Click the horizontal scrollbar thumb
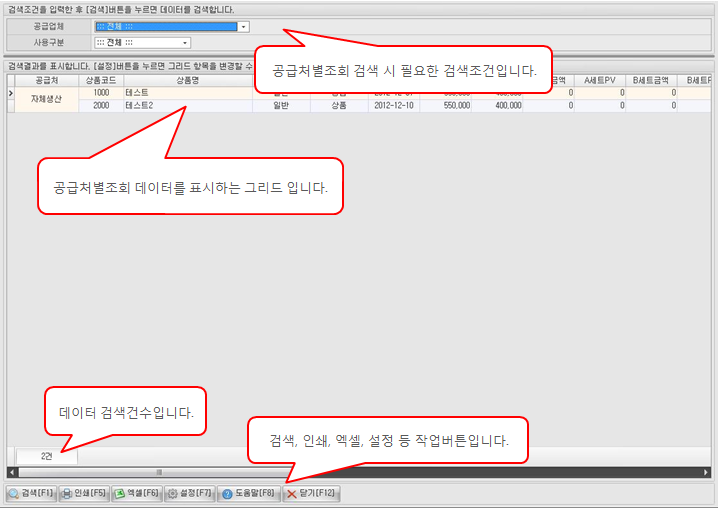The image size is (718, 508). (159, 472)
